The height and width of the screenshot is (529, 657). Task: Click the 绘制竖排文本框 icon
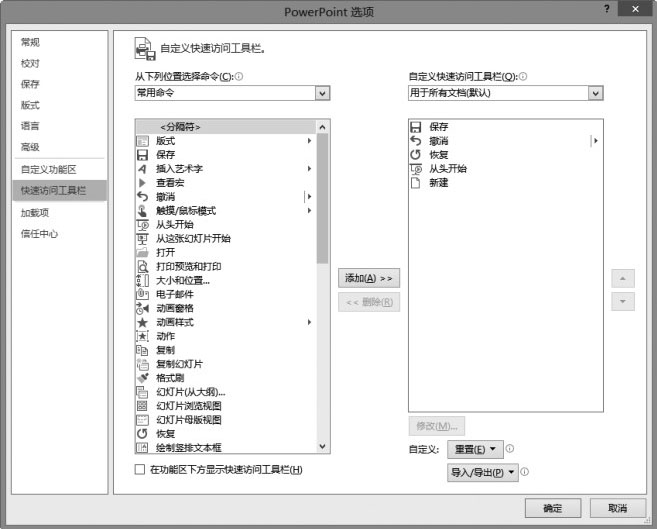142,447
